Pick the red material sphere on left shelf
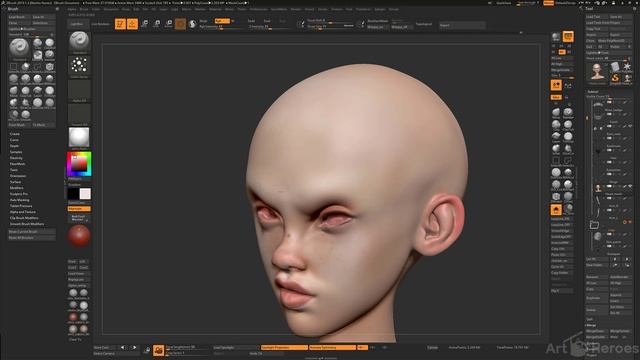Viewport: 640px width, 360px height. [79, 236]
